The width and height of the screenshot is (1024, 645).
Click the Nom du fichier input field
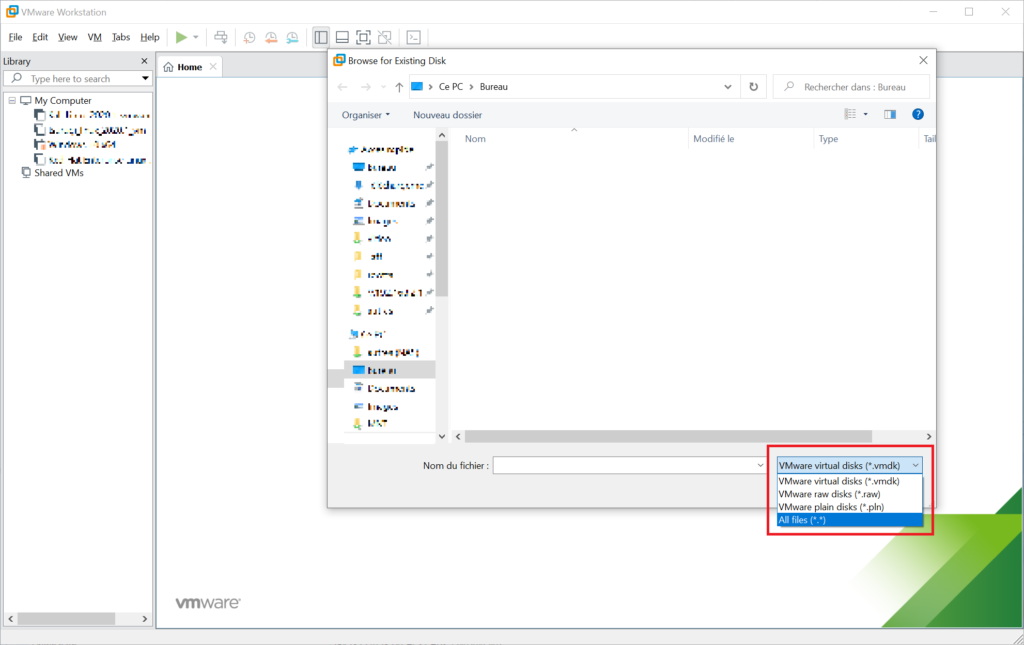(x=624, y=465)
